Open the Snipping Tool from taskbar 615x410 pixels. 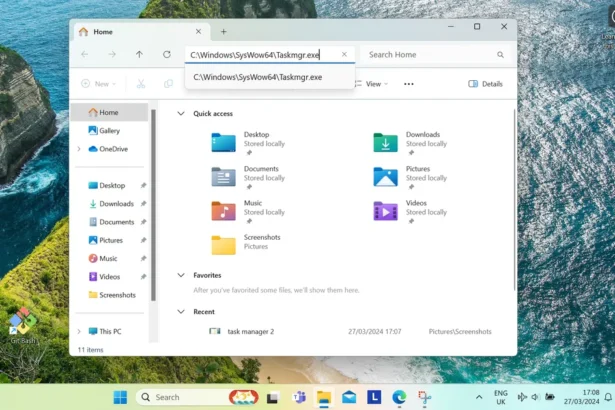tap(424, 397)
